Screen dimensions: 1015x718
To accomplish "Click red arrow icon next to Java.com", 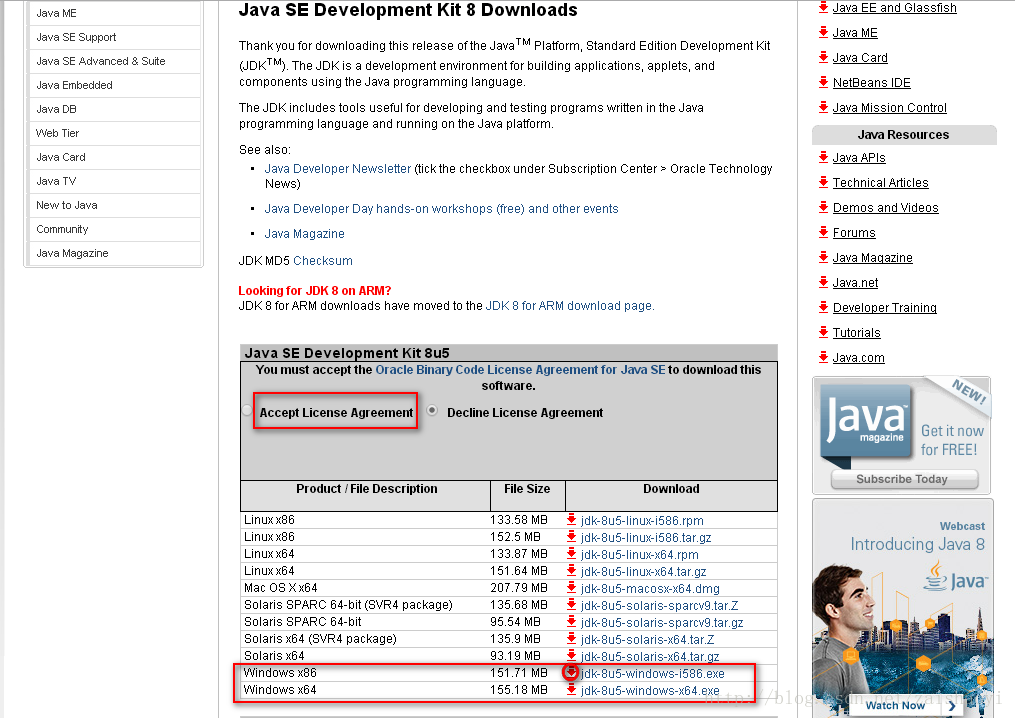I will [823, 357].
